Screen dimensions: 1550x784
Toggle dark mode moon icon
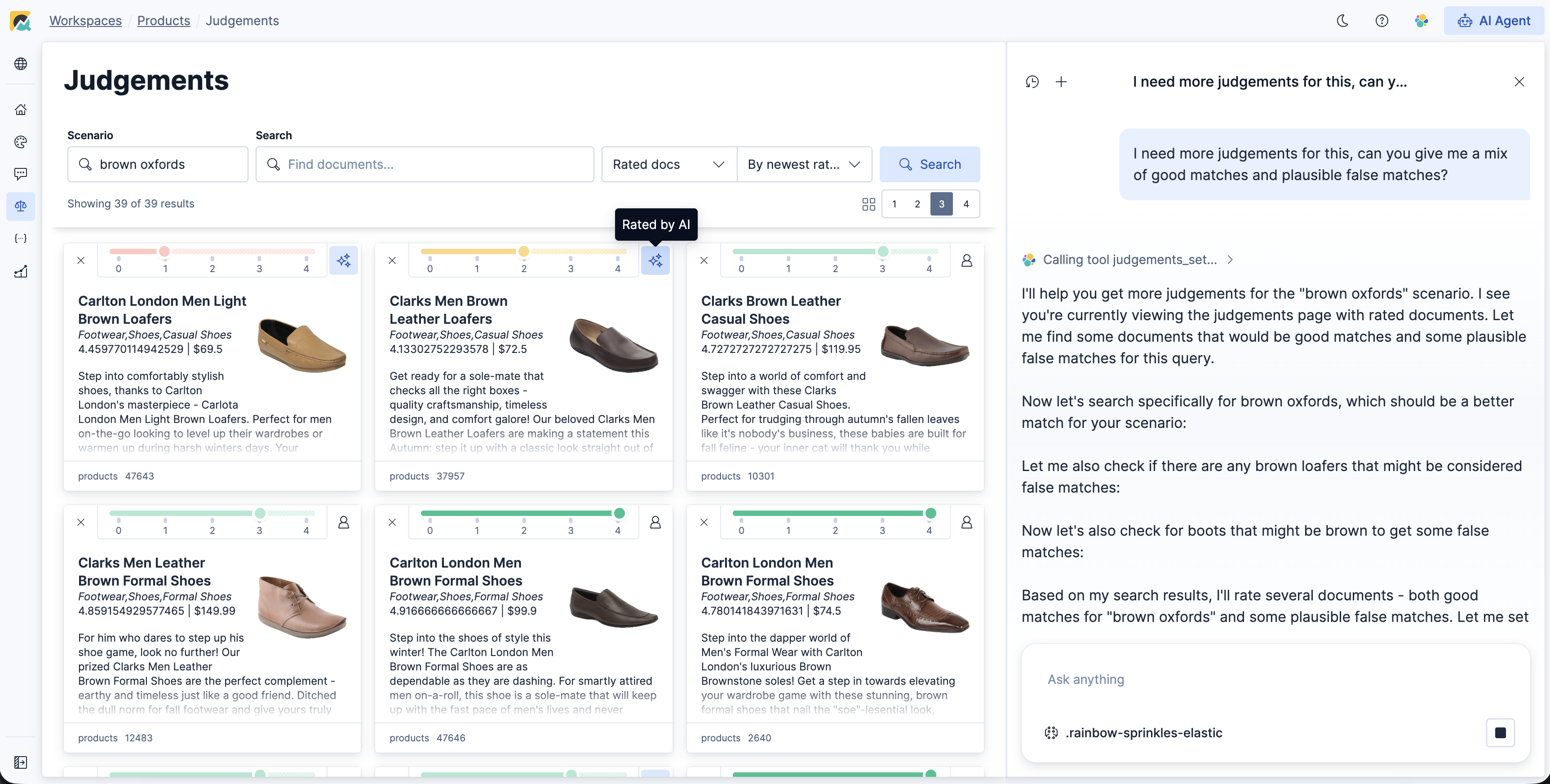pos(1342,21)
